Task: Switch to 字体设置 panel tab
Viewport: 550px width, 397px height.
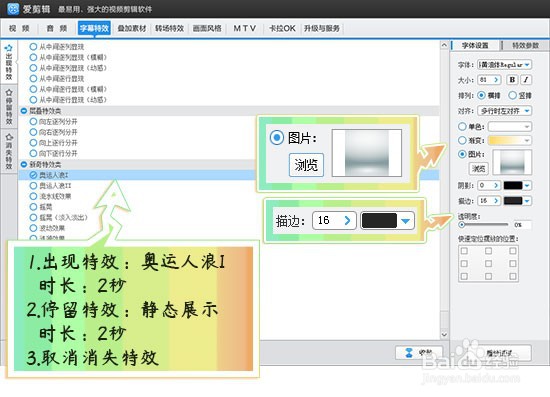Action: [x=475, y=45]
